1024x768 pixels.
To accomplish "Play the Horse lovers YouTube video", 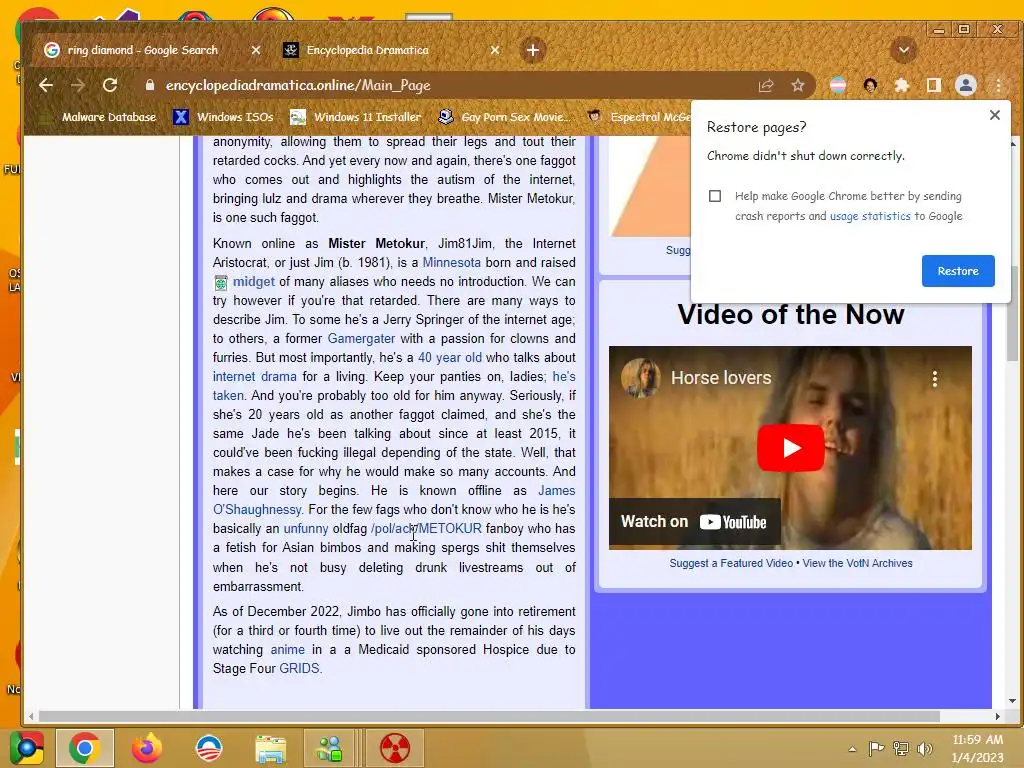I will pyautogui.click(x=790, y=448).
